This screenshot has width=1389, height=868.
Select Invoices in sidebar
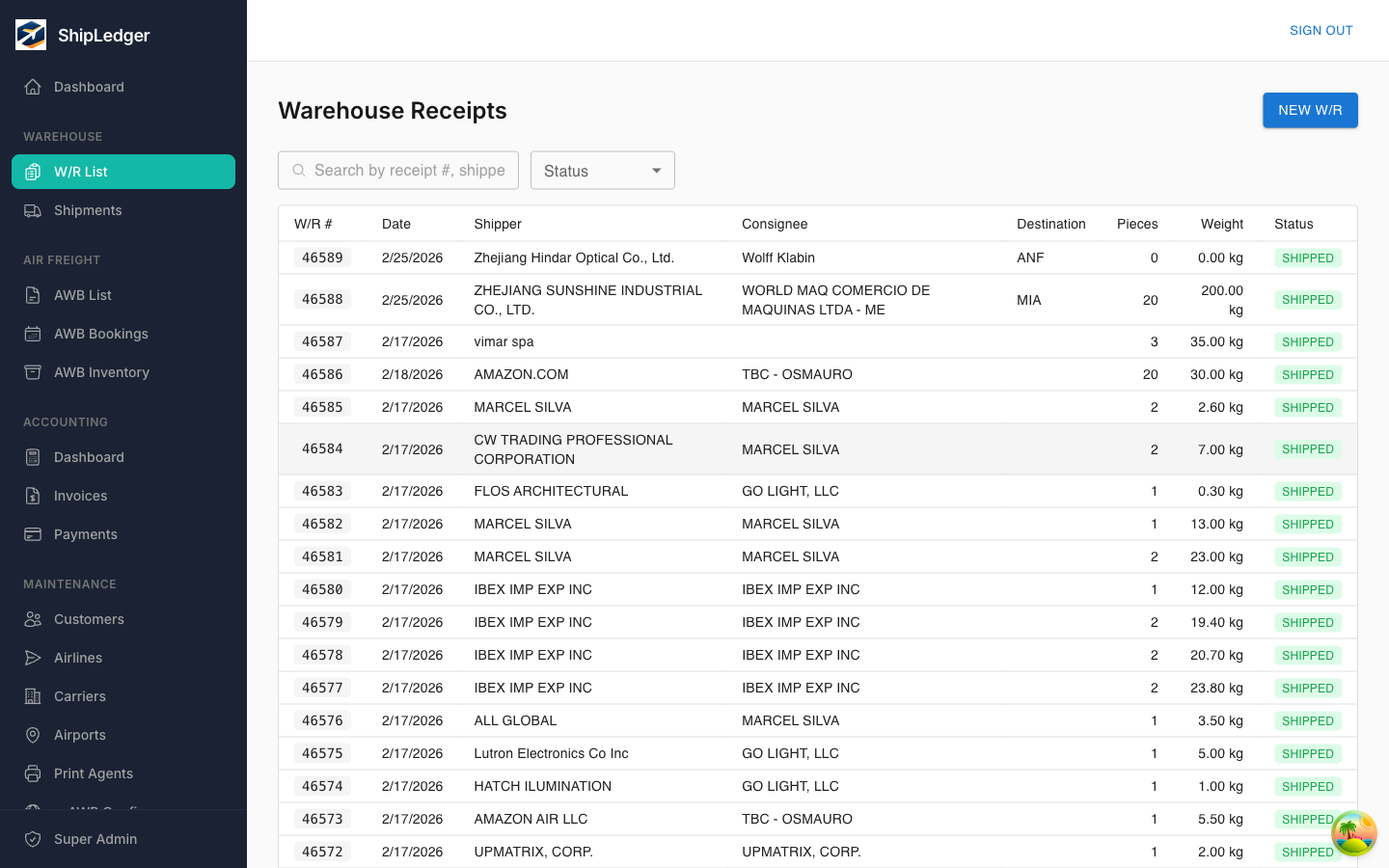123,496
